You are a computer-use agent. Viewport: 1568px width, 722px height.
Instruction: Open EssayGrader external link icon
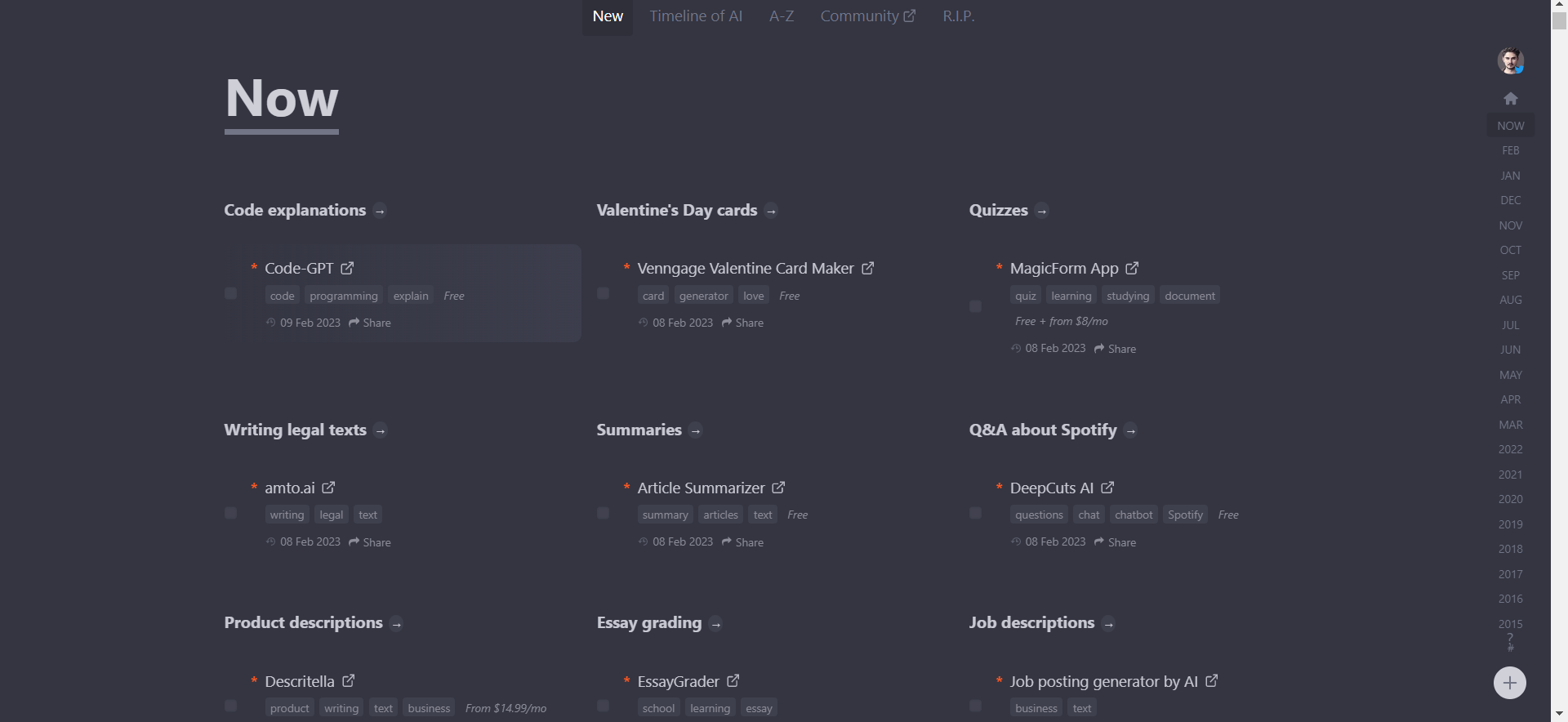(733, 680)
